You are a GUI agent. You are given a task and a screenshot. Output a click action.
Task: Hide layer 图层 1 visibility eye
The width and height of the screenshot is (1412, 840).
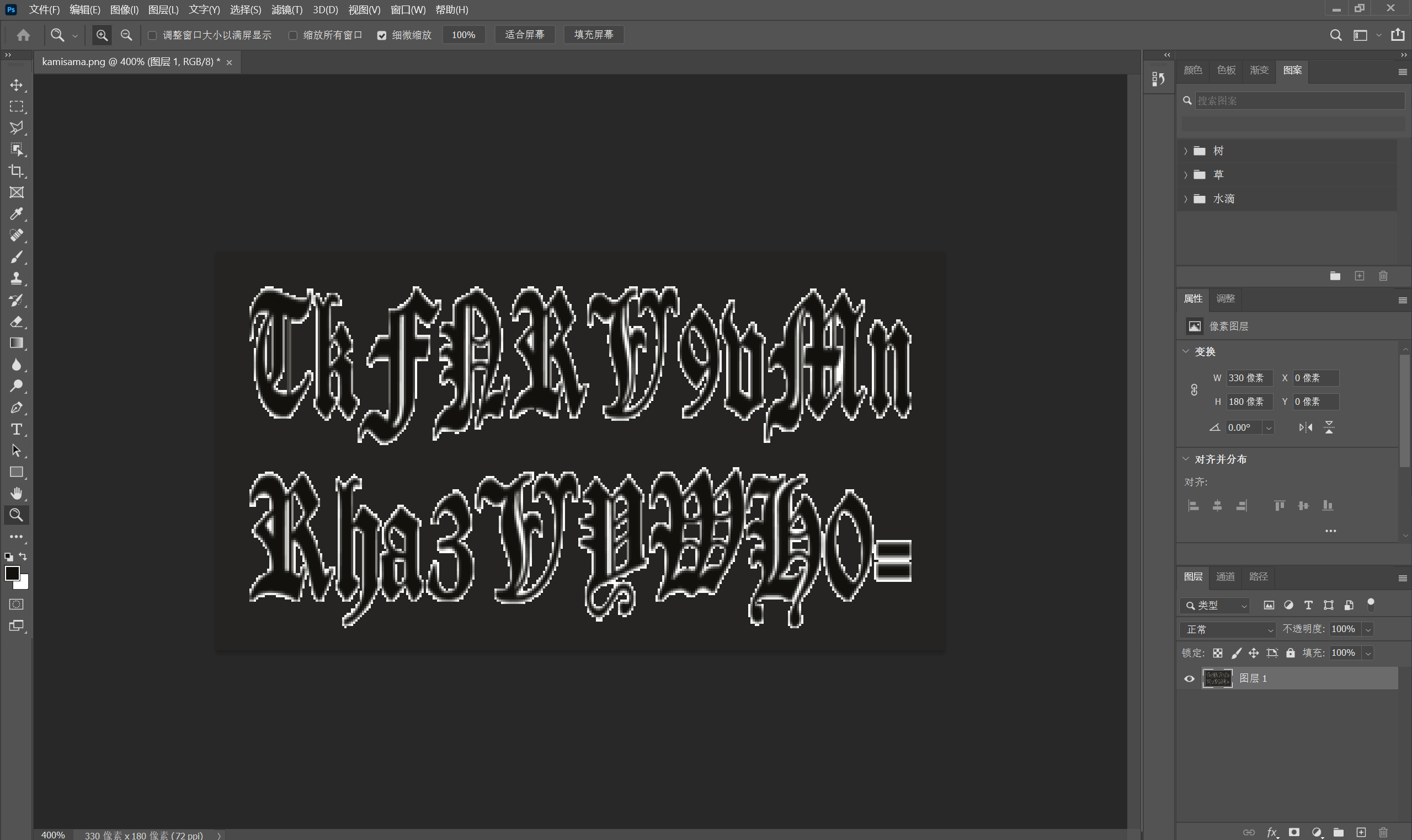point(1189,678)
